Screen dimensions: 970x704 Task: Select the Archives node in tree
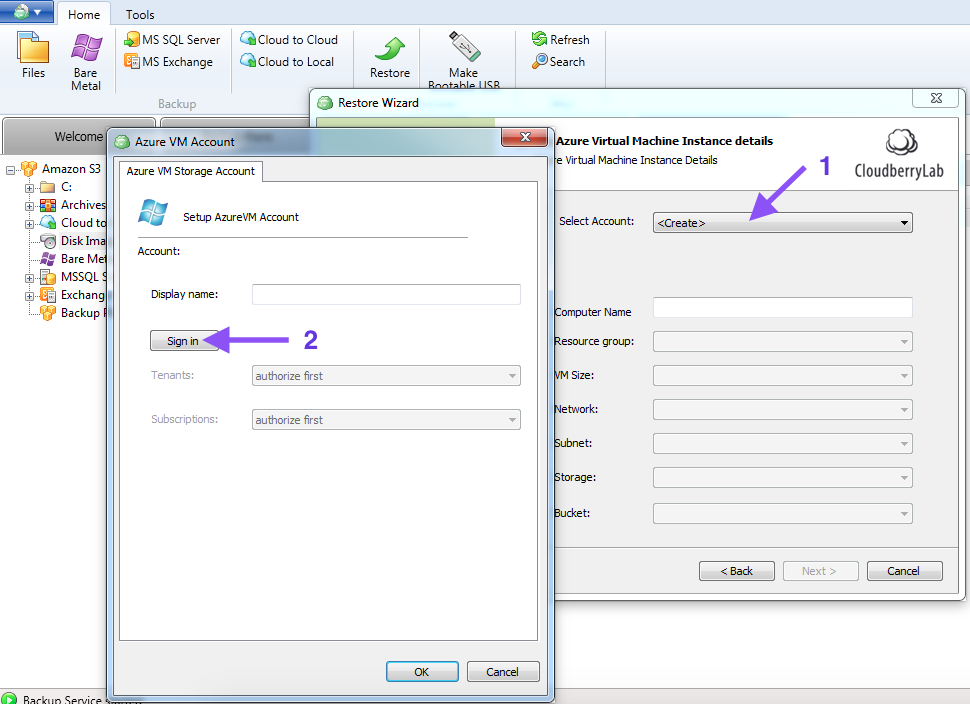click(x=73, y=205)
